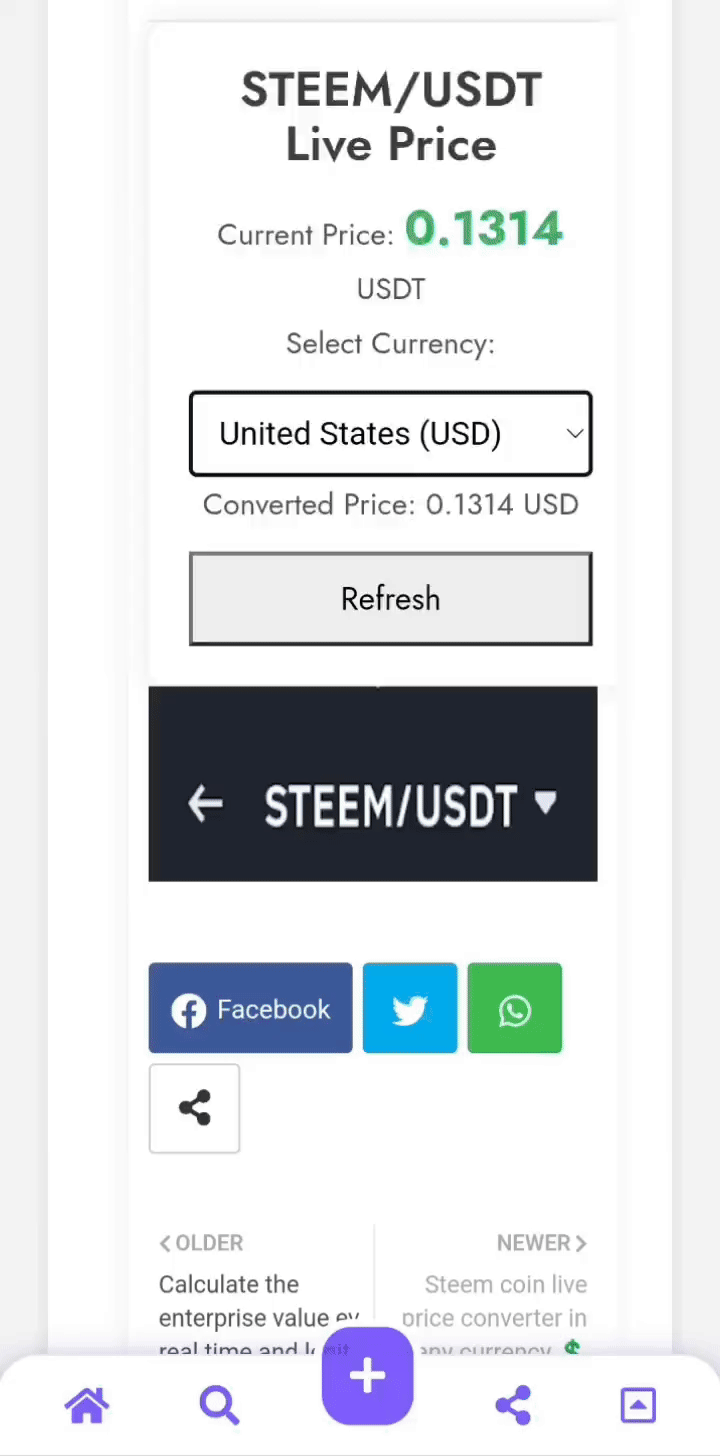The image size is (720, 1456).
Task: Share the post via WhatsApp
Action: [x=514, y=1008]
